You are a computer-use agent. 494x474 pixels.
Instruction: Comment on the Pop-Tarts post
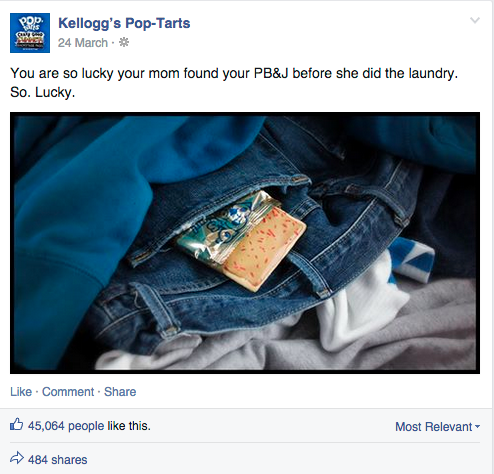(x=68, y=392)
